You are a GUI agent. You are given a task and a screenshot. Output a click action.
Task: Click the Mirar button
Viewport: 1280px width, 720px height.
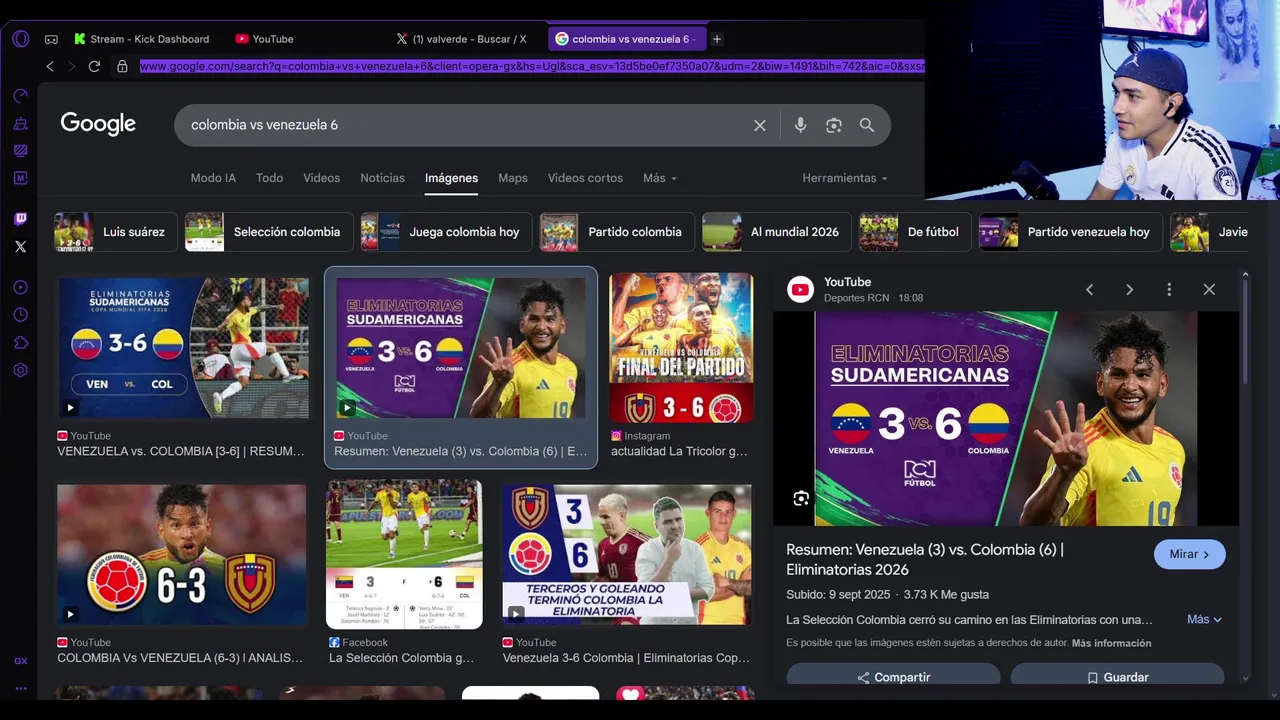pos(1189,554)
